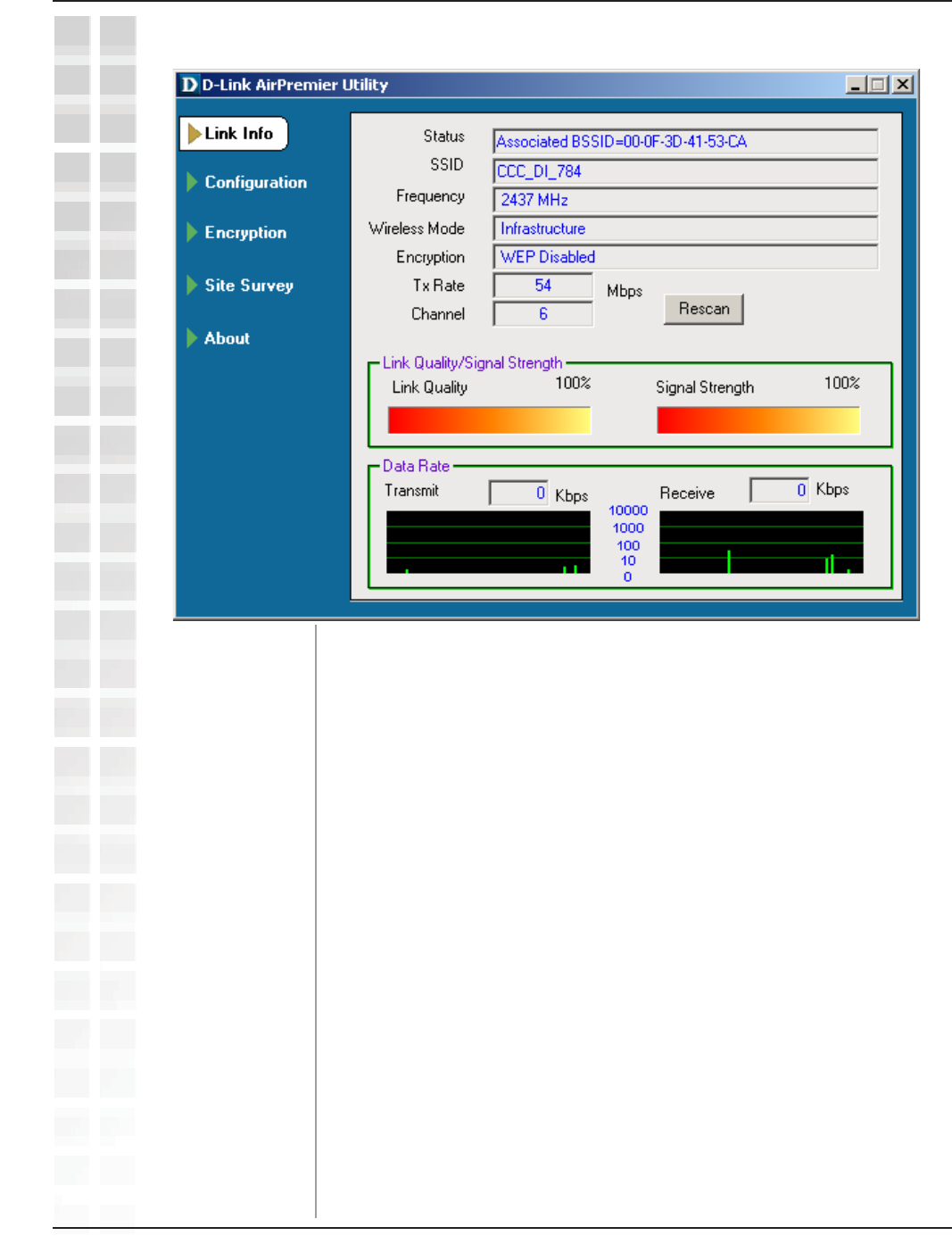
Task: Select the SSID field CCC_DI_784
Action: click(x=685, y=170)
